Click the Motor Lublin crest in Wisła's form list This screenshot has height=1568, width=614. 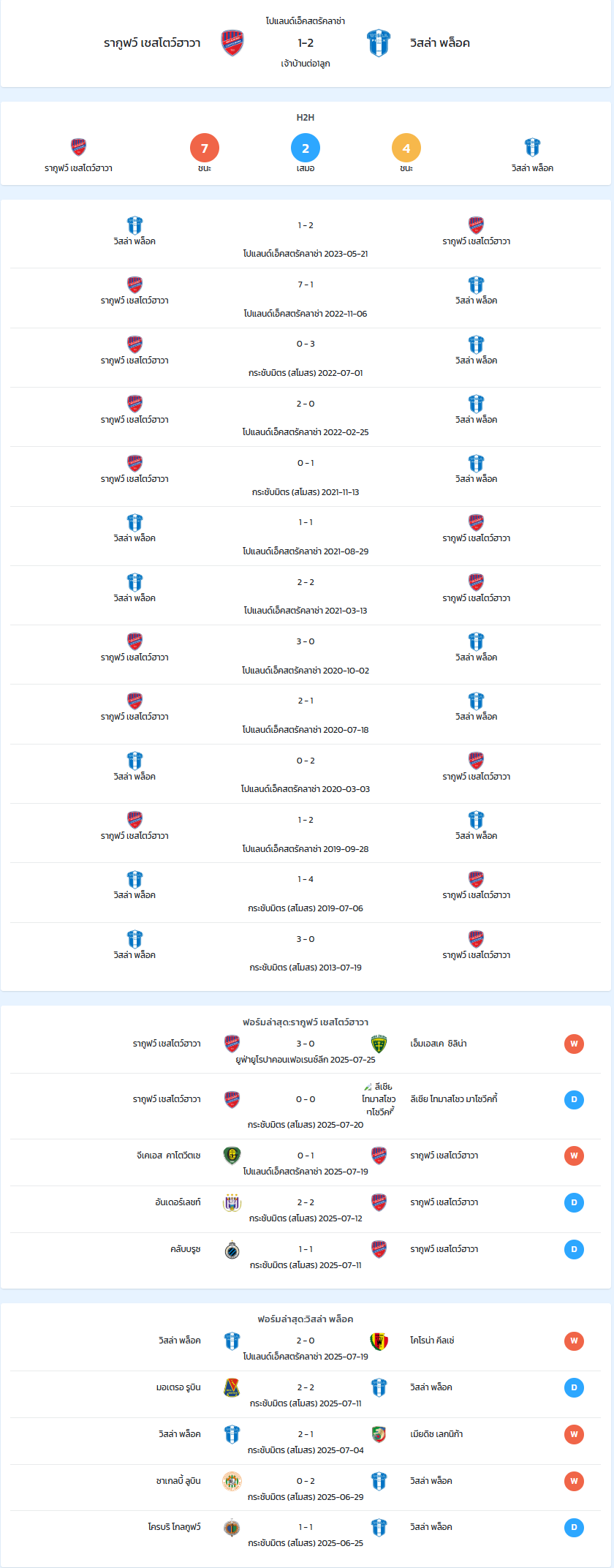point(232,1387)
